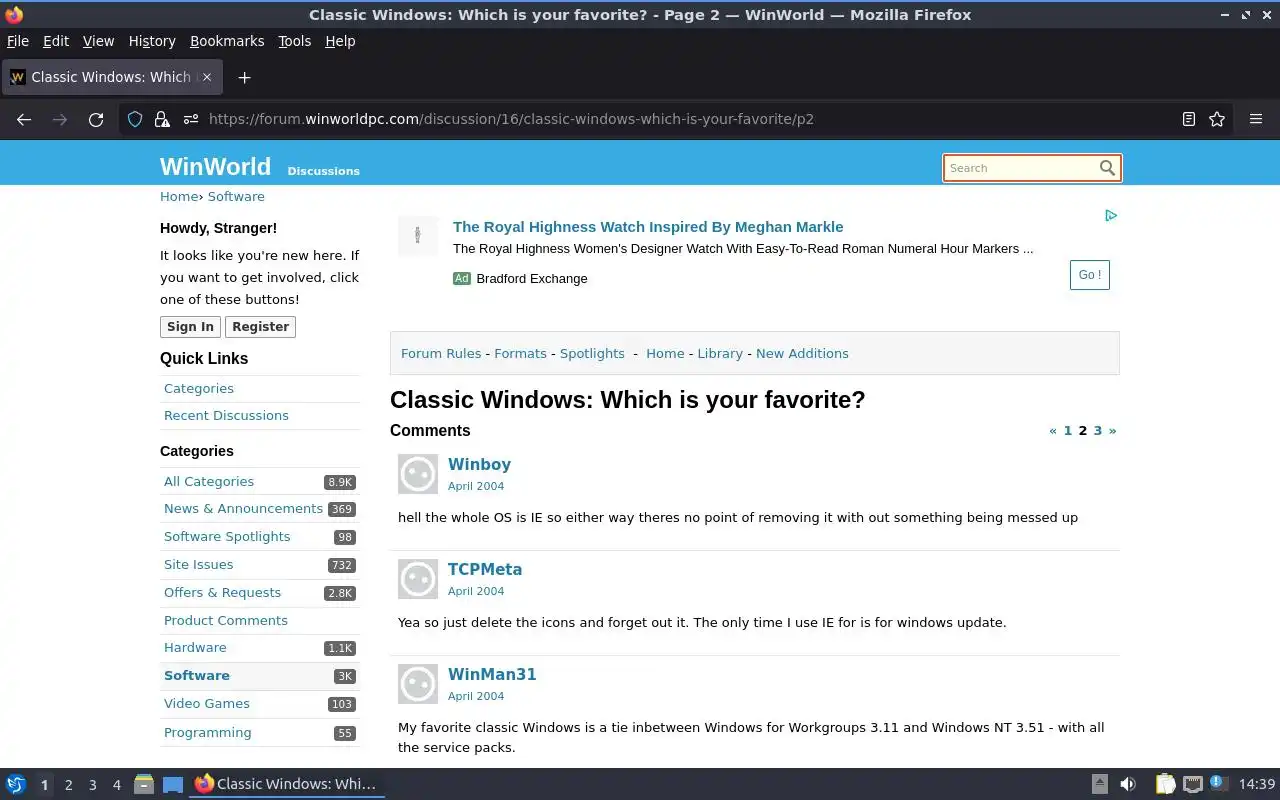Open the taskbar start menu icon
The width and height of the screenshot is (1280, 800).
(16, 784)
